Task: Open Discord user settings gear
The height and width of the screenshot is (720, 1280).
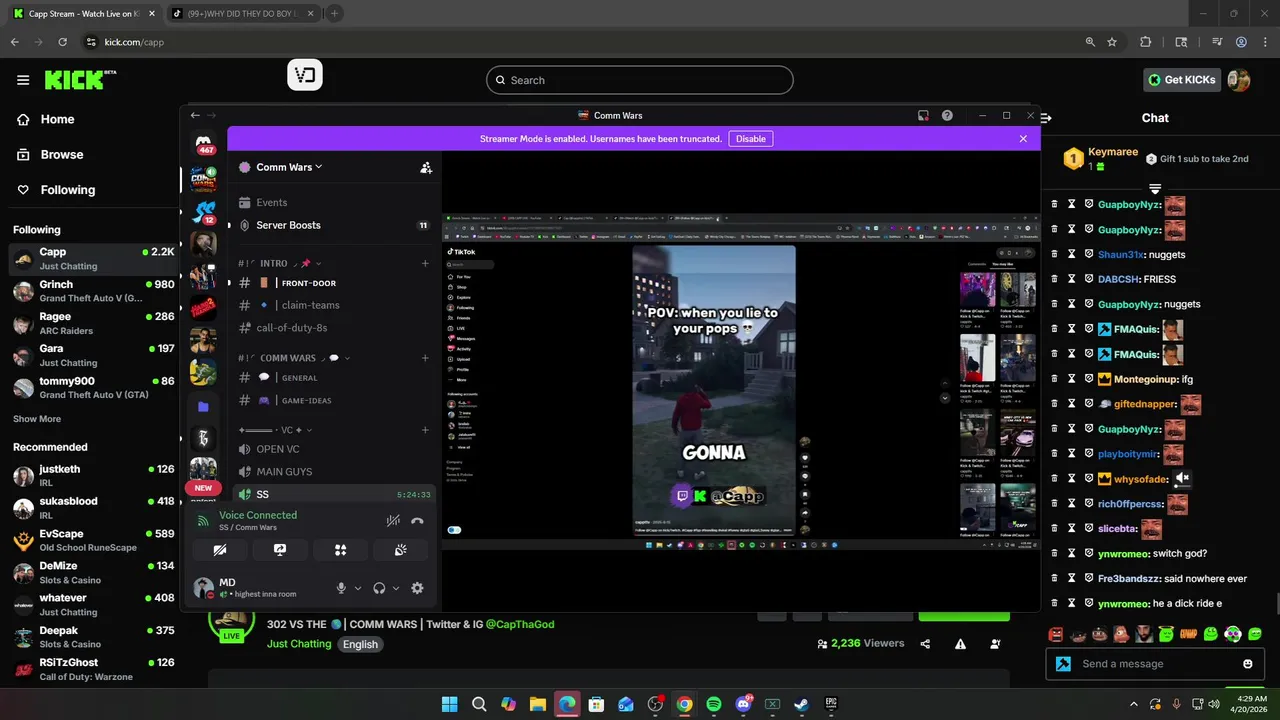Action: pyautogui.click(x=417, y=588)
